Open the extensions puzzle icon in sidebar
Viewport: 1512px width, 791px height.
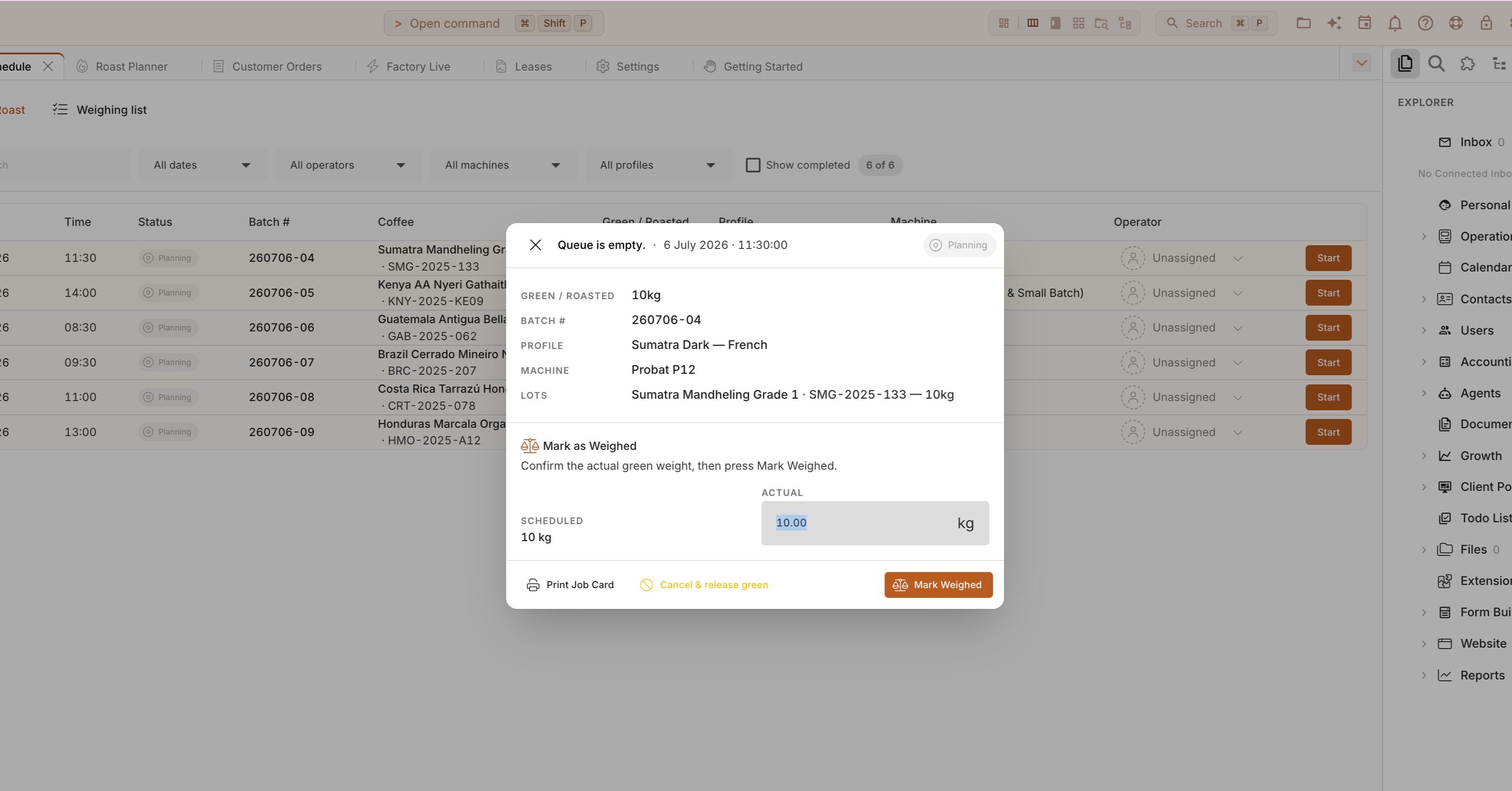pos(1467,63)
